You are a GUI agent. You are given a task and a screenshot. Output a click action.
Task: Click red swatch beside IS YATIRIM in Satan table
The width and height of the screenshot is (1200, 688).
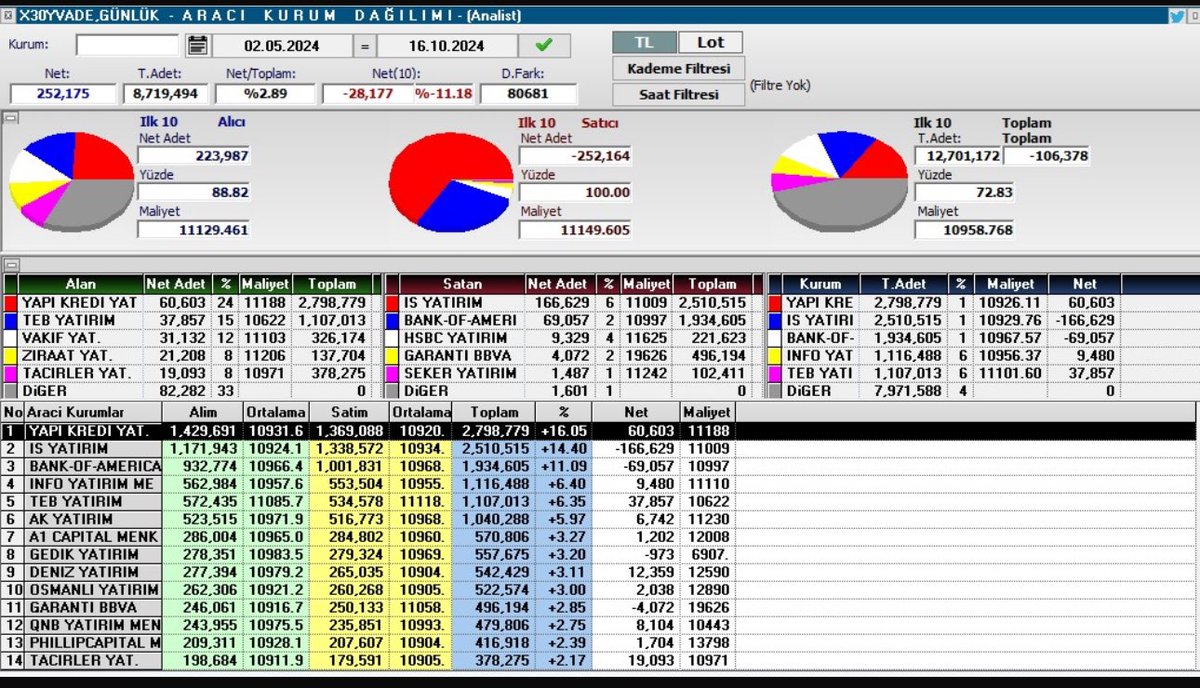point(392,302)
